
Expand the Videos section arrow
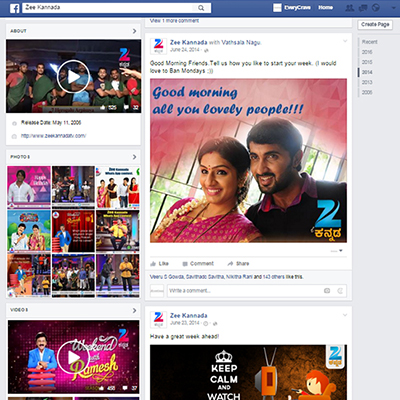134,310
